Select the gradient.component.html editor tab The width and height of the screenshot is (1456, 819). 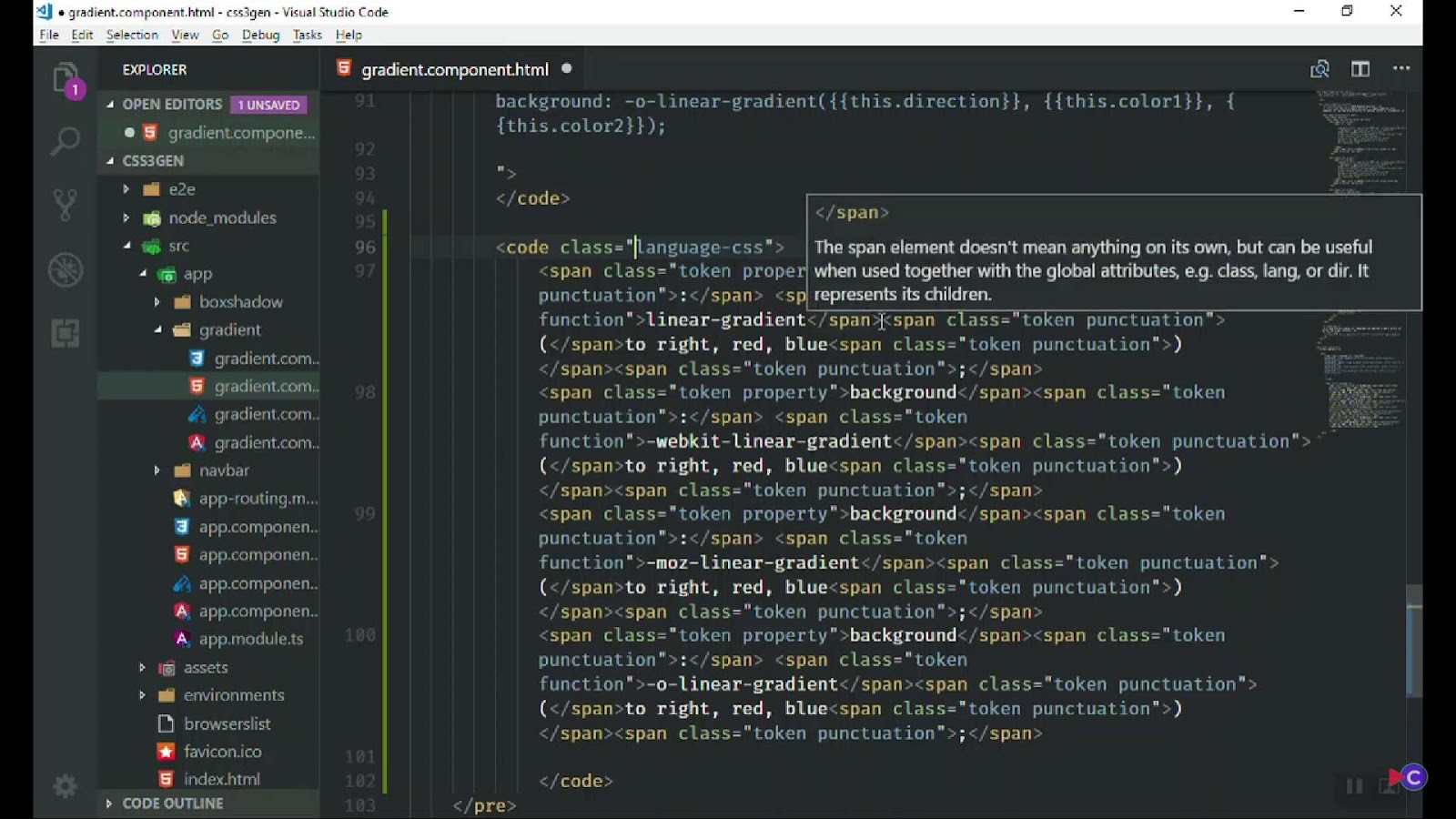click(x=454, y=68)
